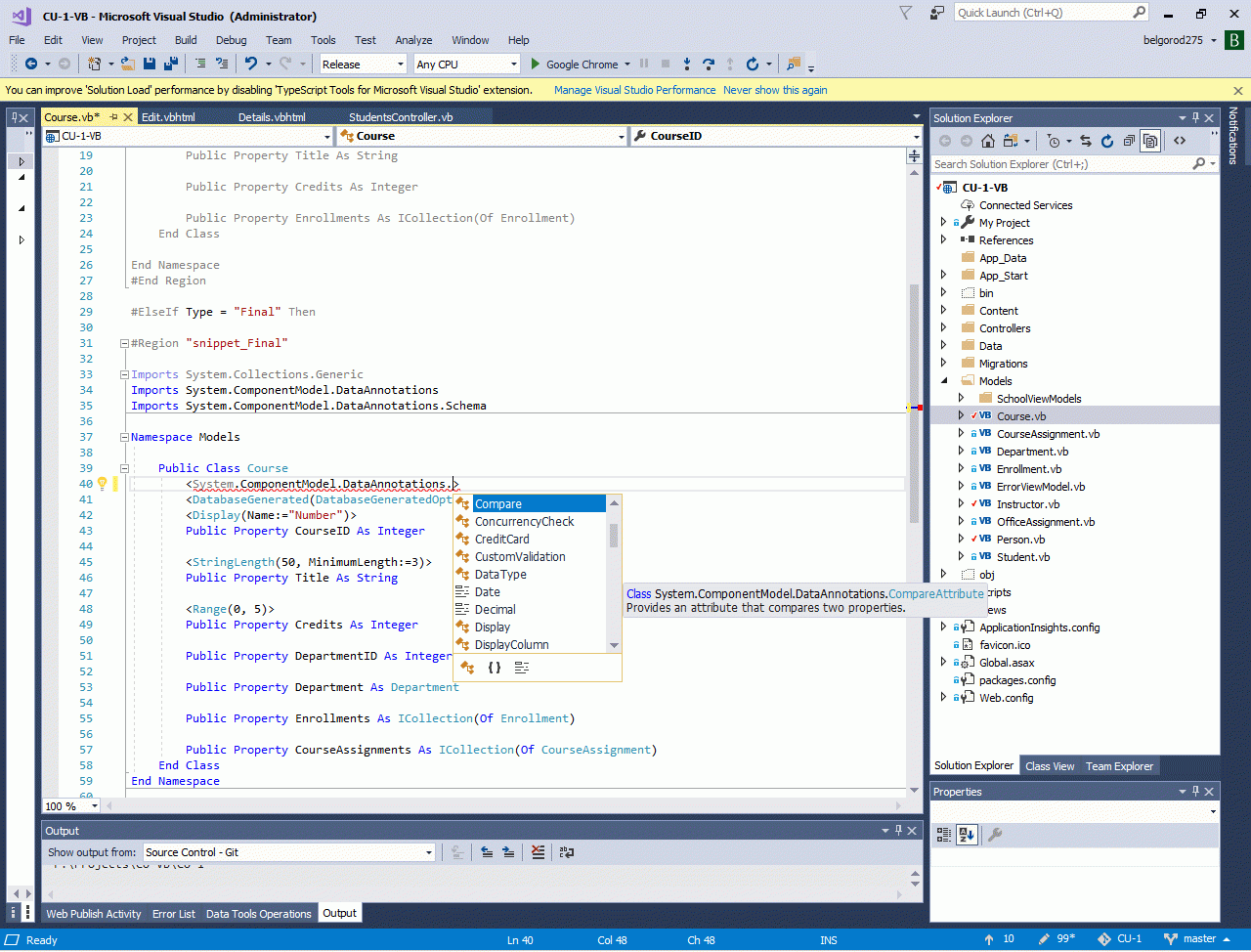This screenshot has height=952, width=1251.
Task: Open the Analyze menu
Action: [x=413, y=40]
